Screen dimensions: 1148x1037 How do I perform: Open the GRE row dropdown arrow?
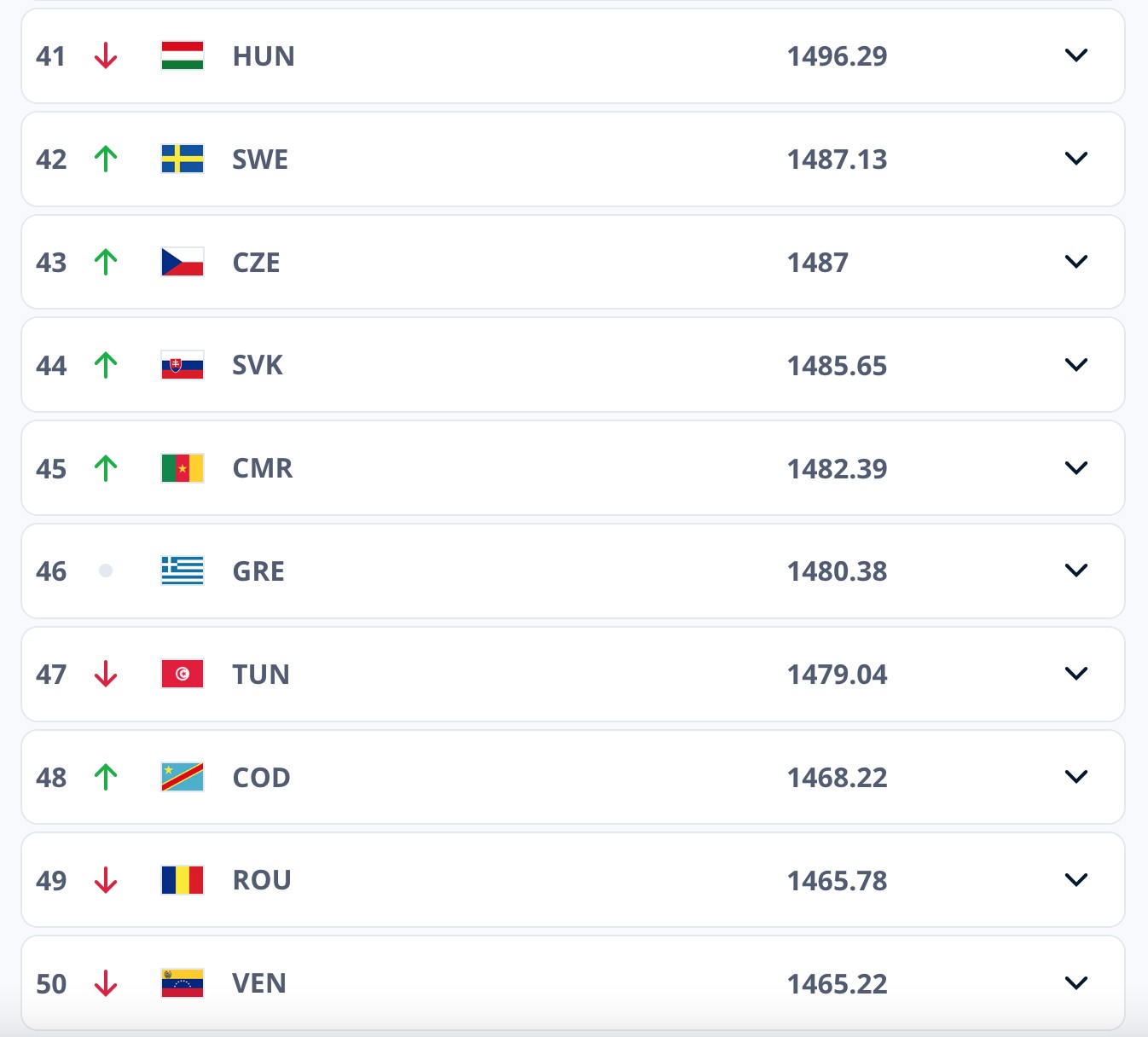coord(1076,571)
